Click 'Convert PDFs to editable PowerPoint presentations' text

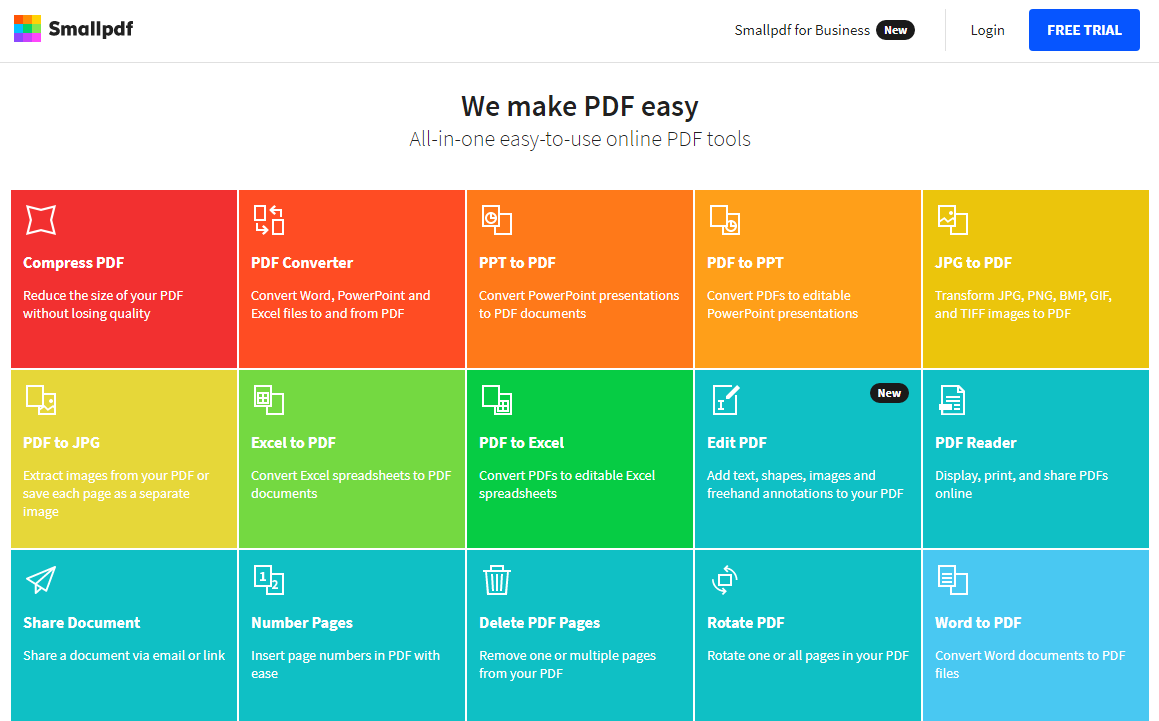tap(782, 304)
